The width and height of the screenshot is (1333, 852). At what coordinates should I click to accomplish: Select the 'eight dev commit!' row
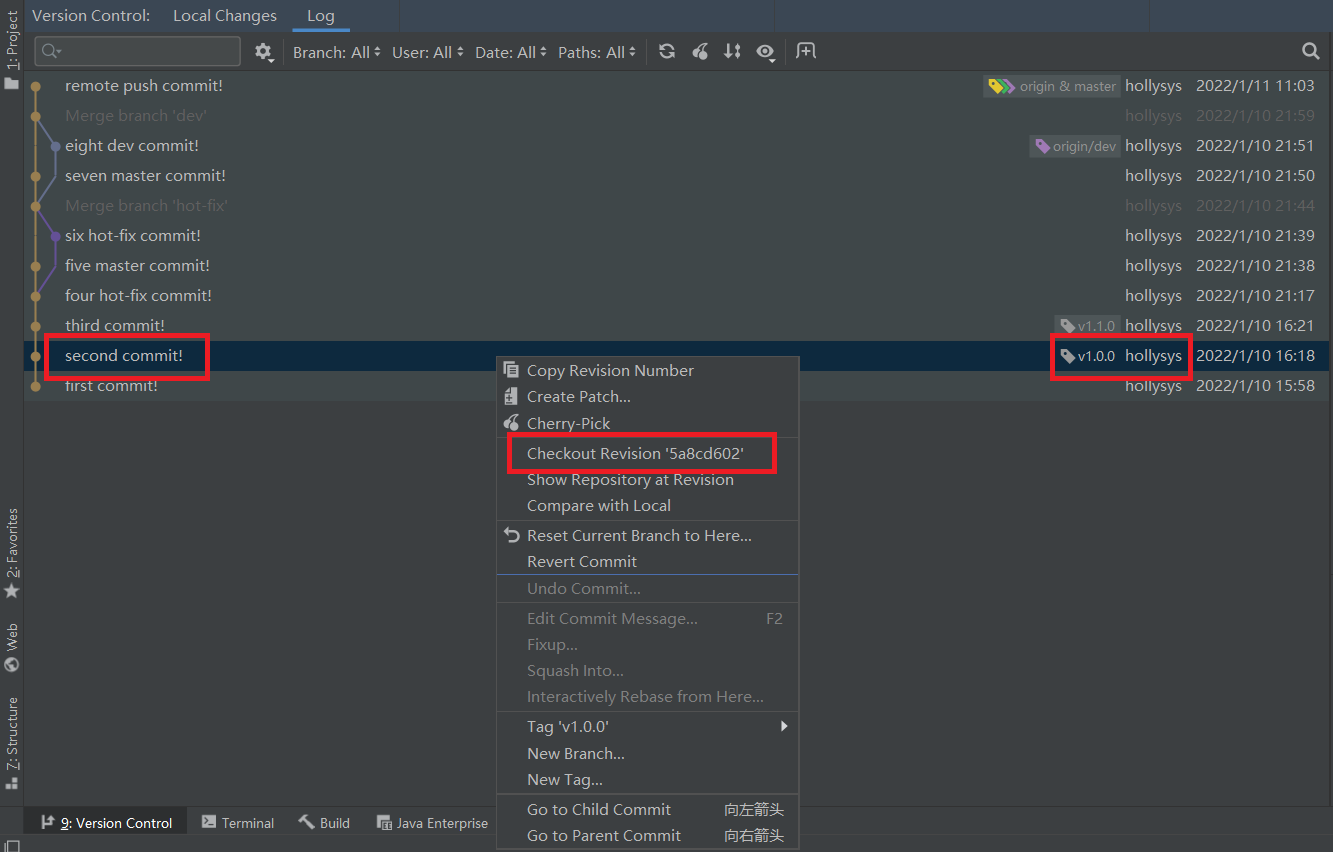(x=678, y=146)
